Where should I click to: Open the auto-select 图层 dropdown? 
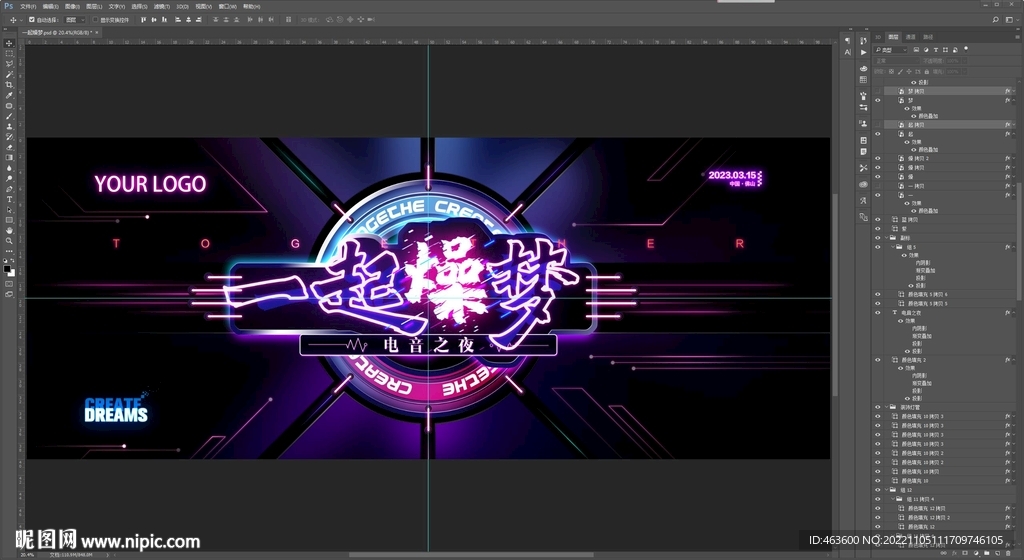[x=75, y=19]
